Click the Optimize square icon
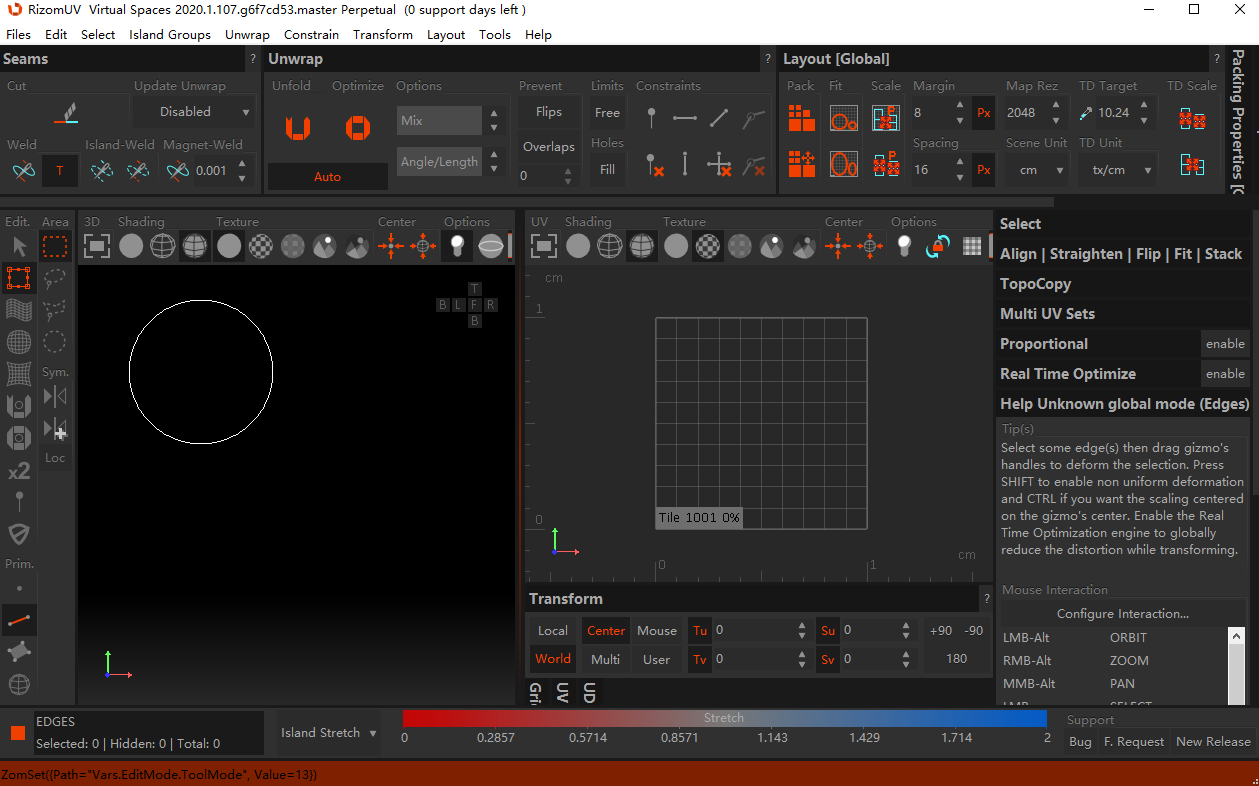Screen dimensions: 1259x786 (x=357, y=127)
